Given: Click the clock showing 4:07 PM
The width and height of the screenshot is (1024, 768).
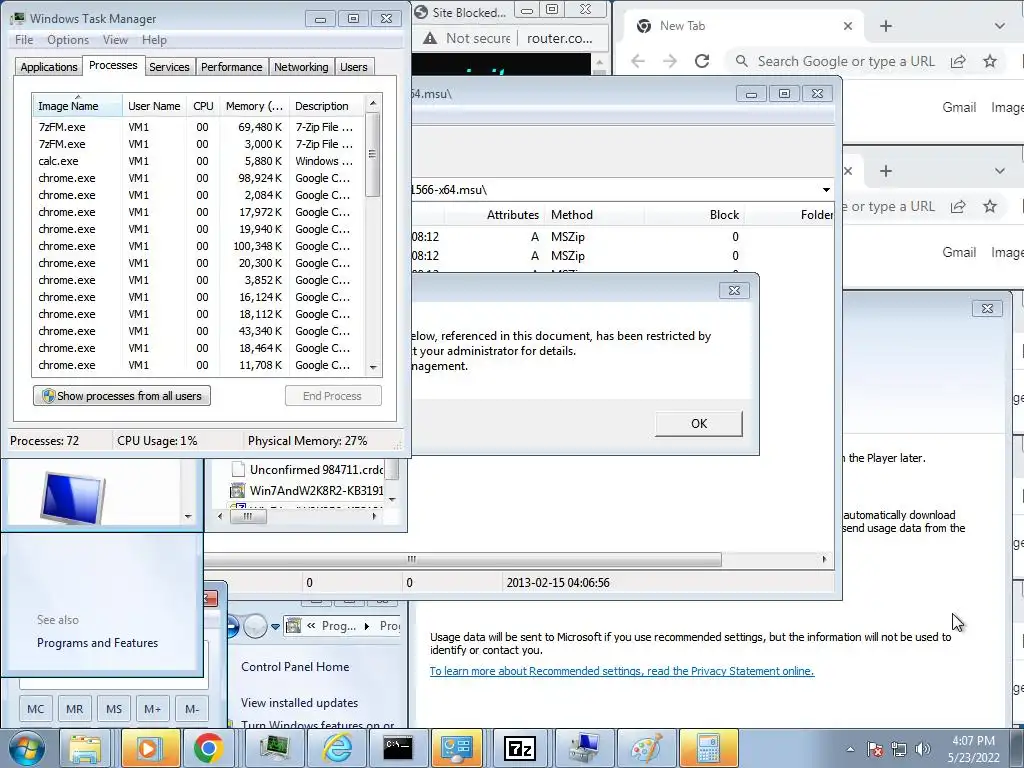Looking at the screenshot, I should point(973,741).
